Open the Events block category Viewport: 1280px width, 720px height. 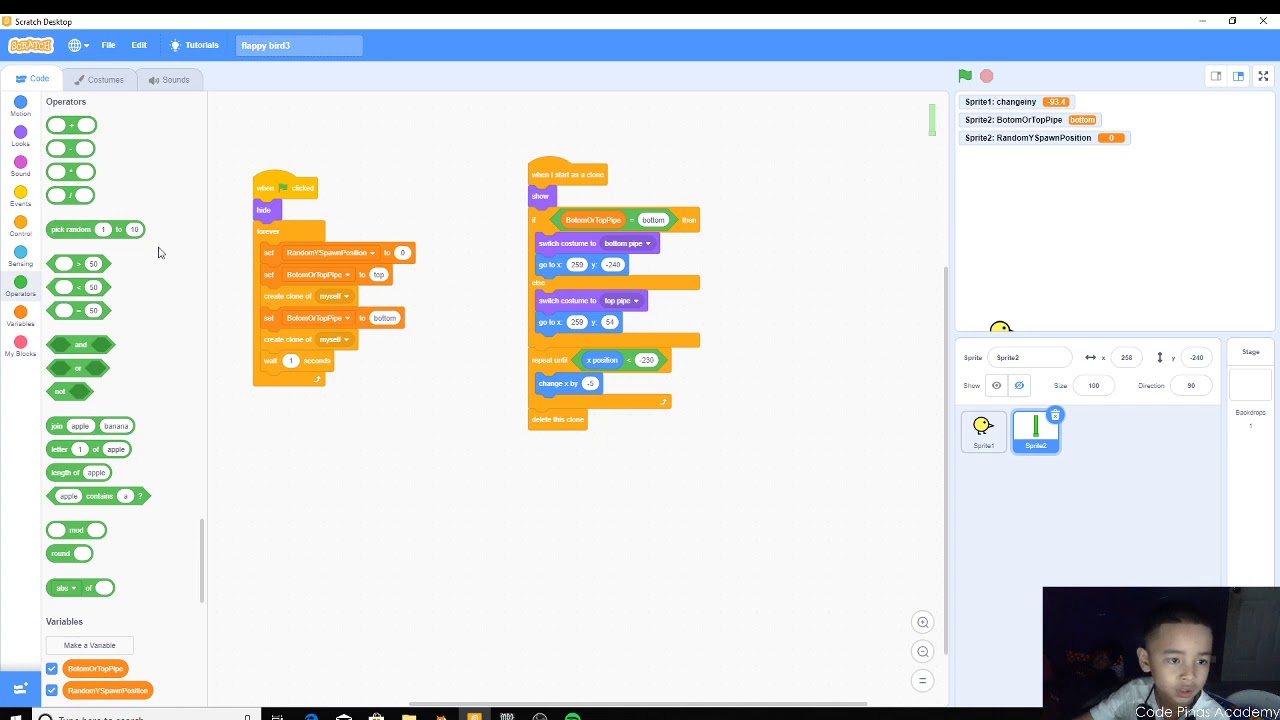point(20,196)
